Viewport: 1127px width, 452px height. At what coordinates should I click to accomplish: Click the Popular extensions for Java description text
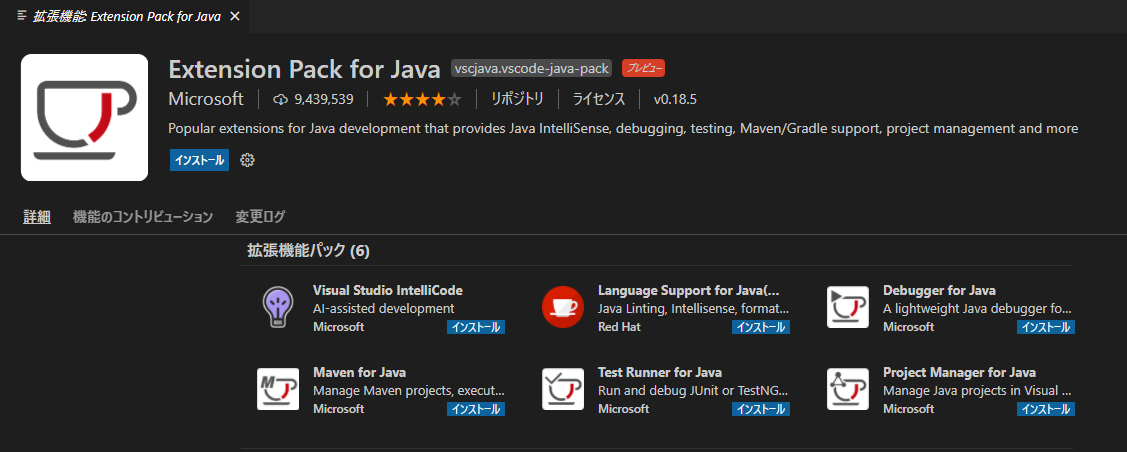coord(623,129)
